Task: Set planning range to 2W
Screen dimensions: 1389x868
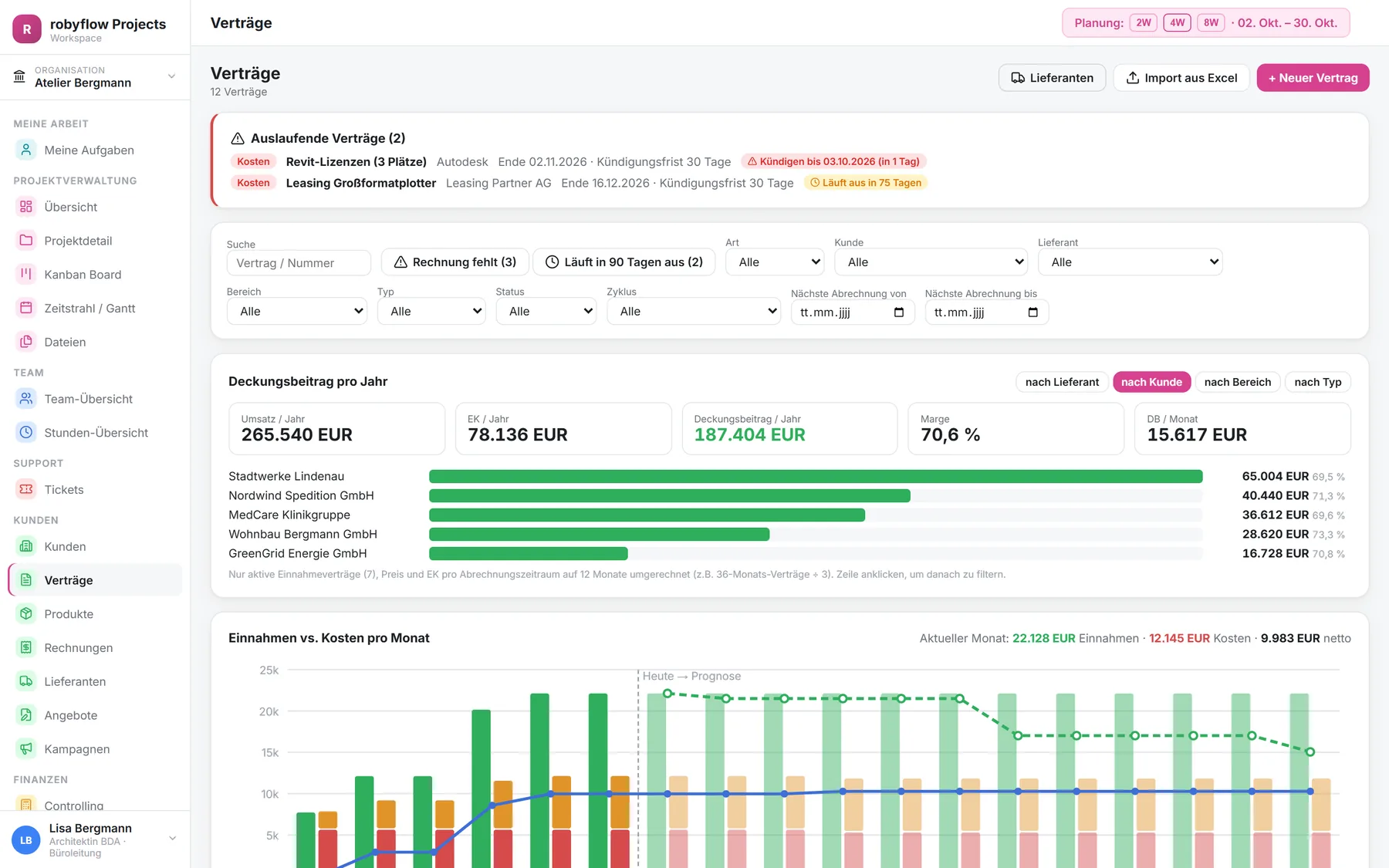Action: pos(1144,22)
